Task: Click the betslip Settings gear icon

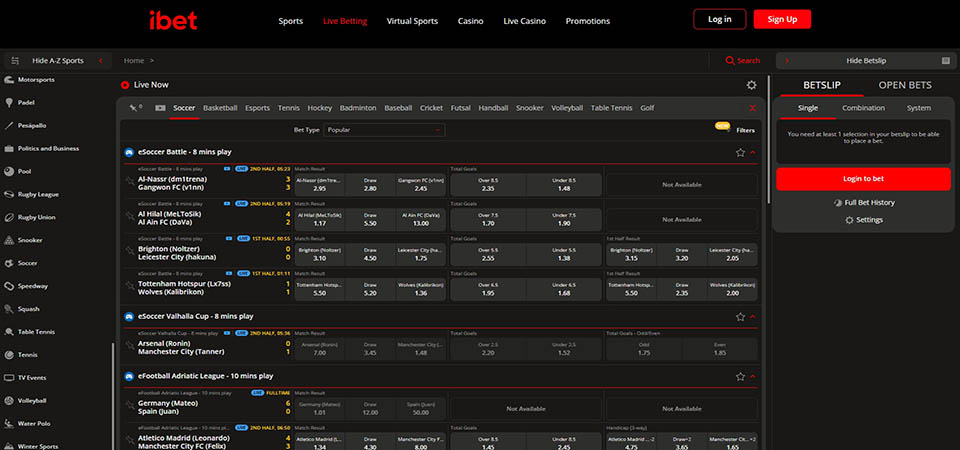Action: (849, 220)
